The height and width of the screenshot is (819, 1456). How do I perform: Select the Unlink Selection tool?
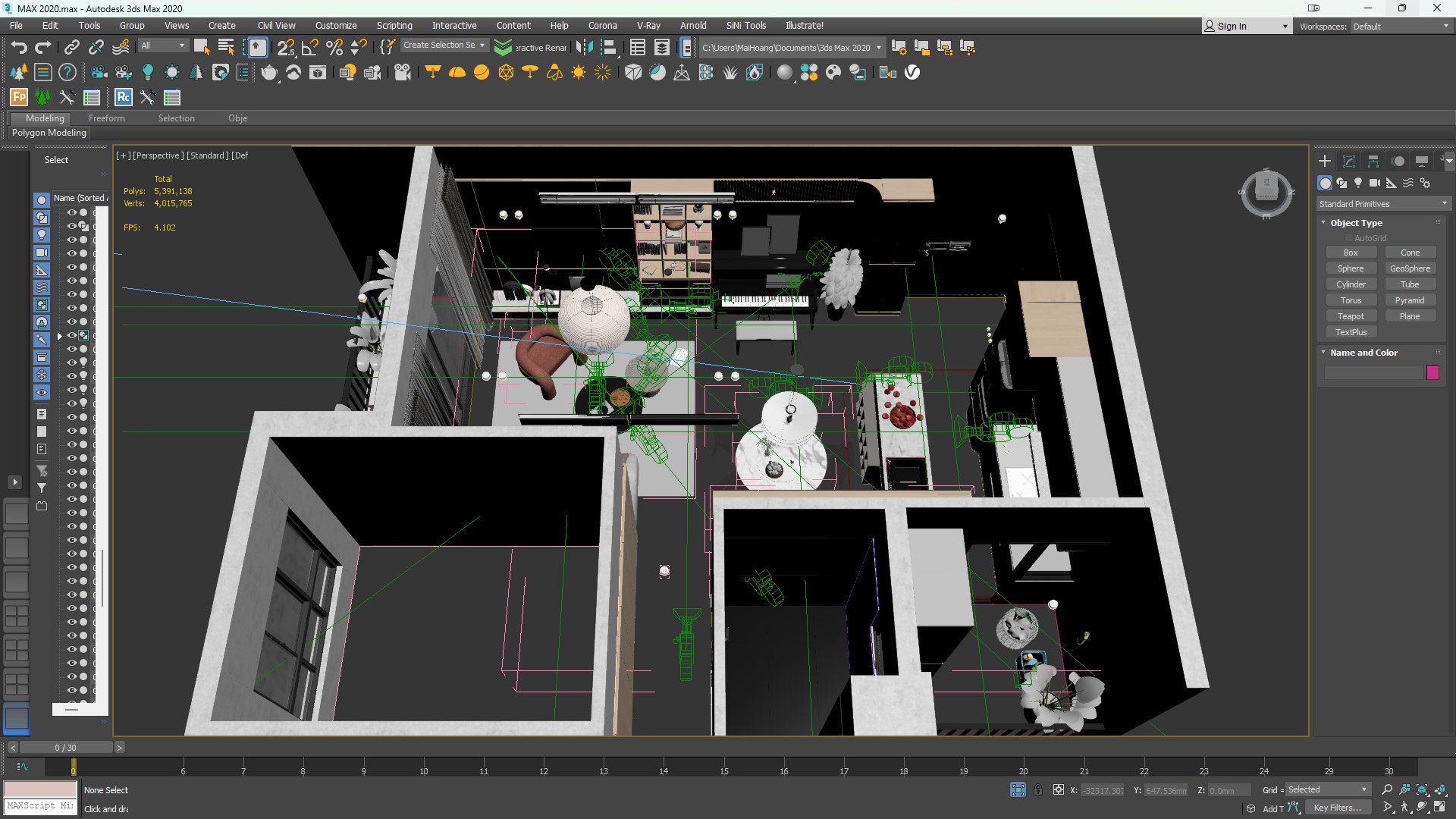point(96,48)
